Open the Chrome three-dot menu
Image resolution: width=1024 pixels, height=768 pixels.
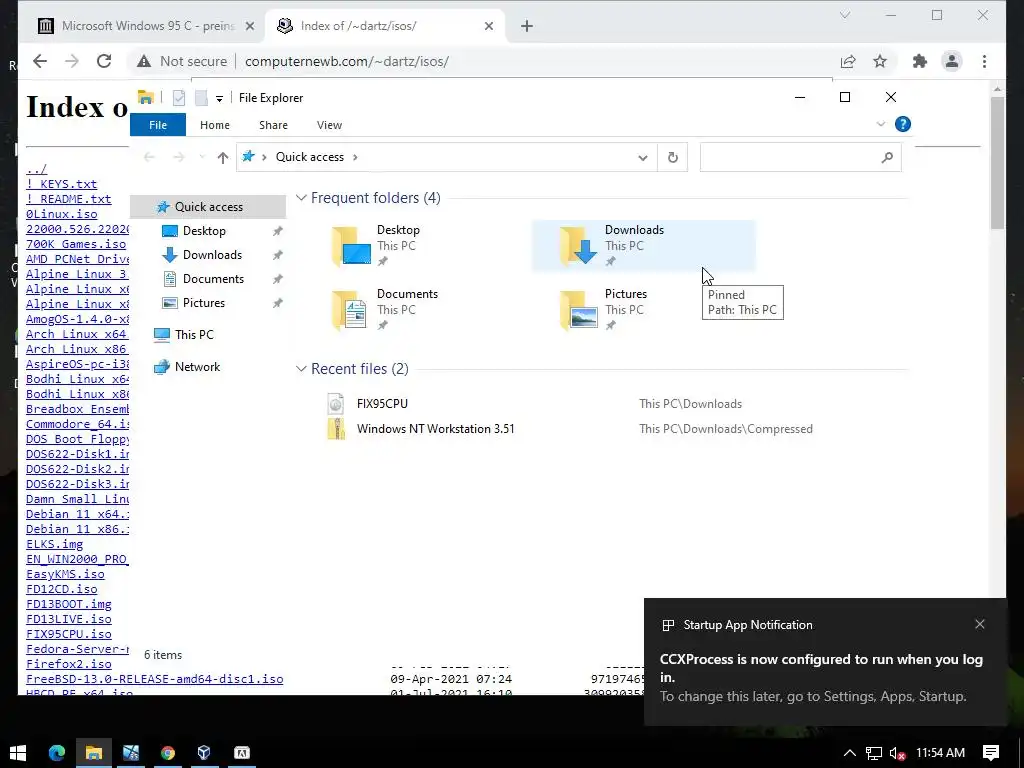tap(984, 61)
